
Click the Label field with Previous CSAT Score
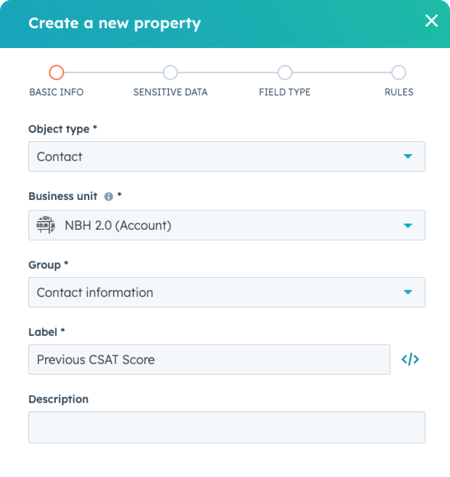[209, 359]
